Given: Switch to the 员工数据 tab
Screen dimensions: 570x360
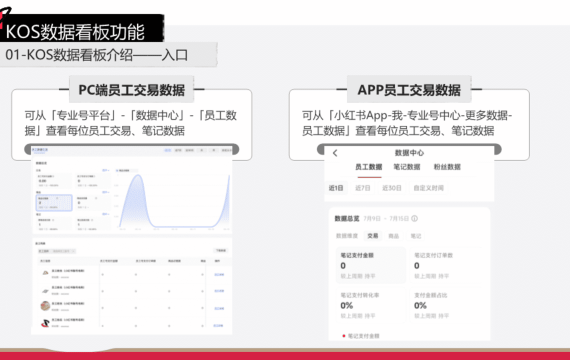Looking at the screenshot, I should click(369, 167).
